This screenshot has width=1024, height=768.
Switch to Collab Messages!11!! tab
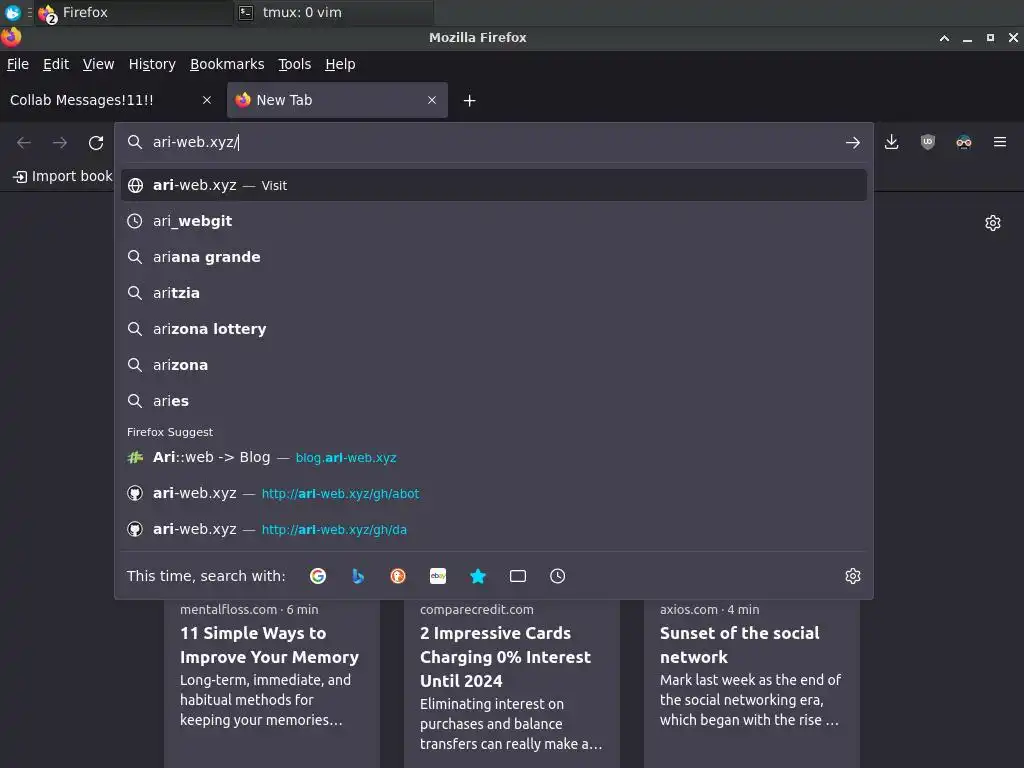coord(111,100)
